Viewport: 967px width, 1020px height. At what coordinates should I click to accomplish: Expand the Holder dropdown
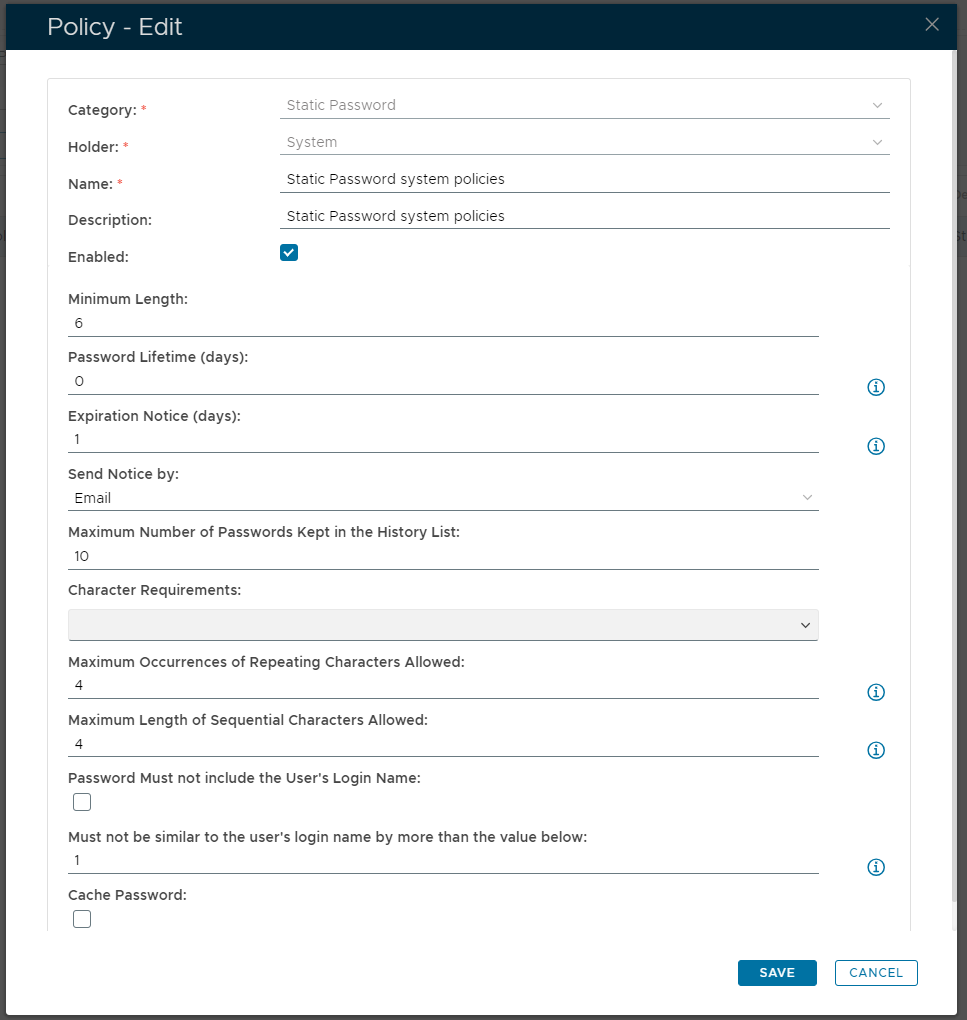point(584,142)
